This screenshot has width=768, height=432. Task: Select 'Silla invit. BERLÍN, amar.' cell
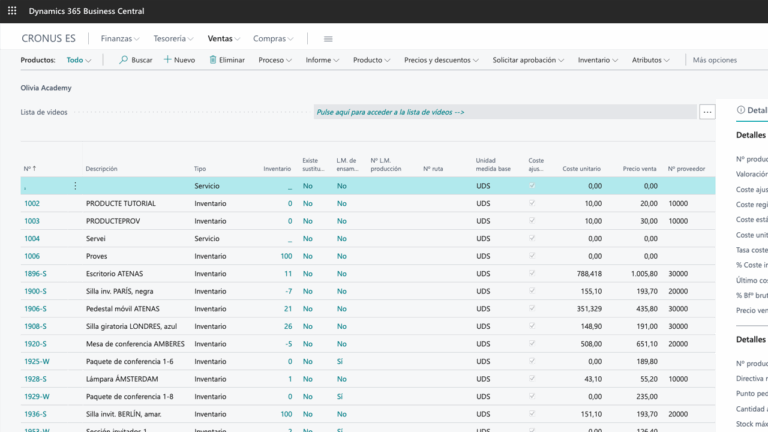(123, 414)
